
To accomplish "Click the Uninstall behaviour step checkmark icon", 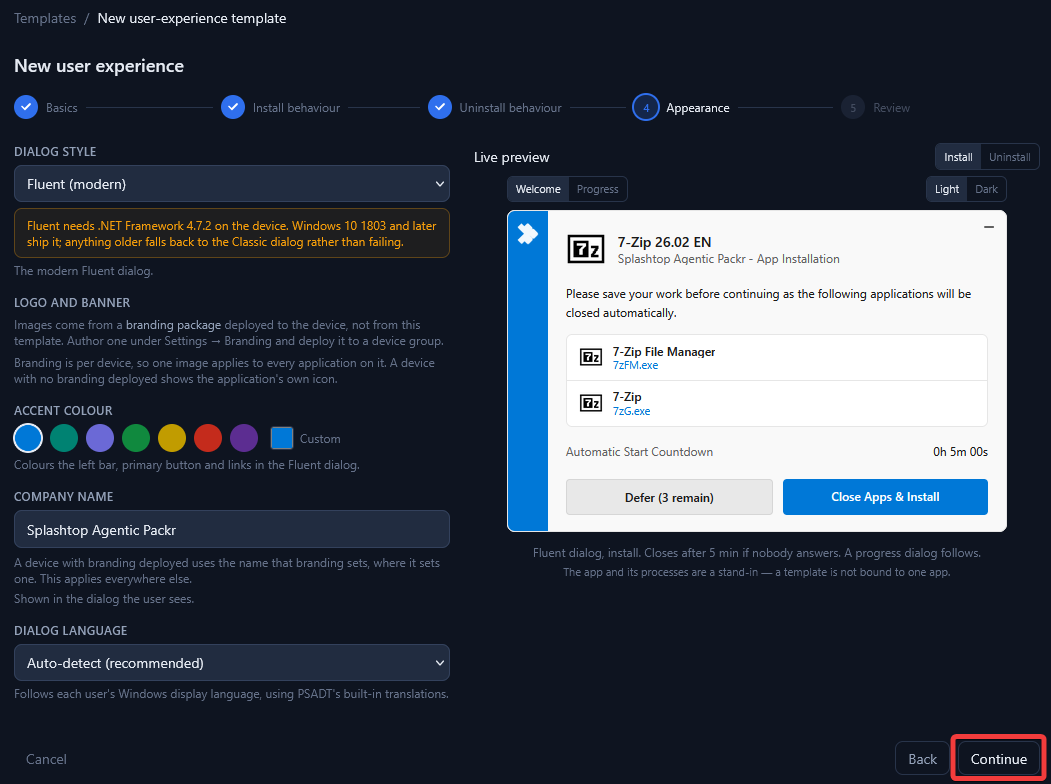I will point(440,107).
